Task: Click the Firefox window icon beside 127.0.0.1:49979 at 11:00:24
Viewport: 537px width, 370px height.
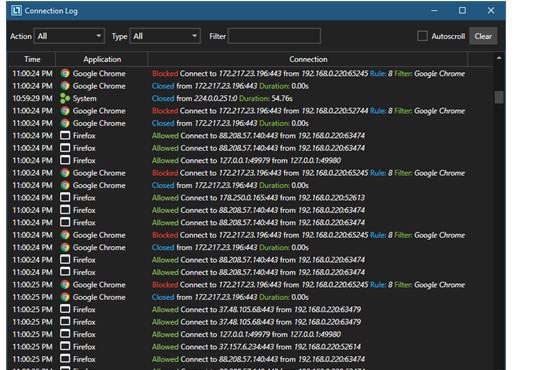Action: coord(65,160)
